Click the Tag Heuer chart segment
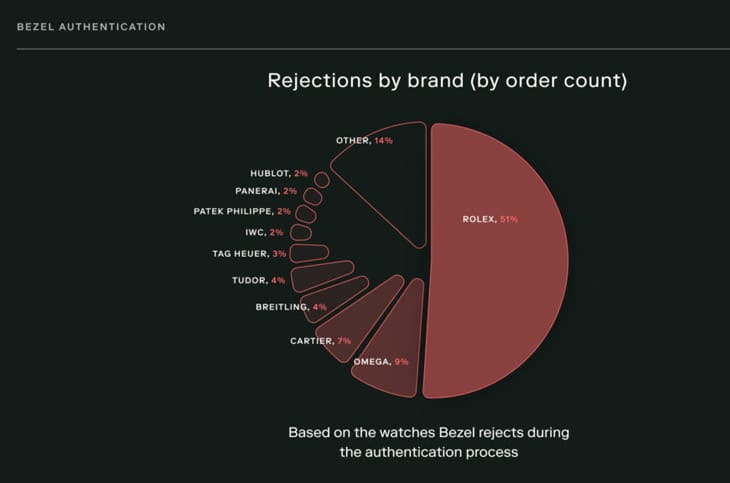Viewport: 730px width, 483px height. (310, 253)
